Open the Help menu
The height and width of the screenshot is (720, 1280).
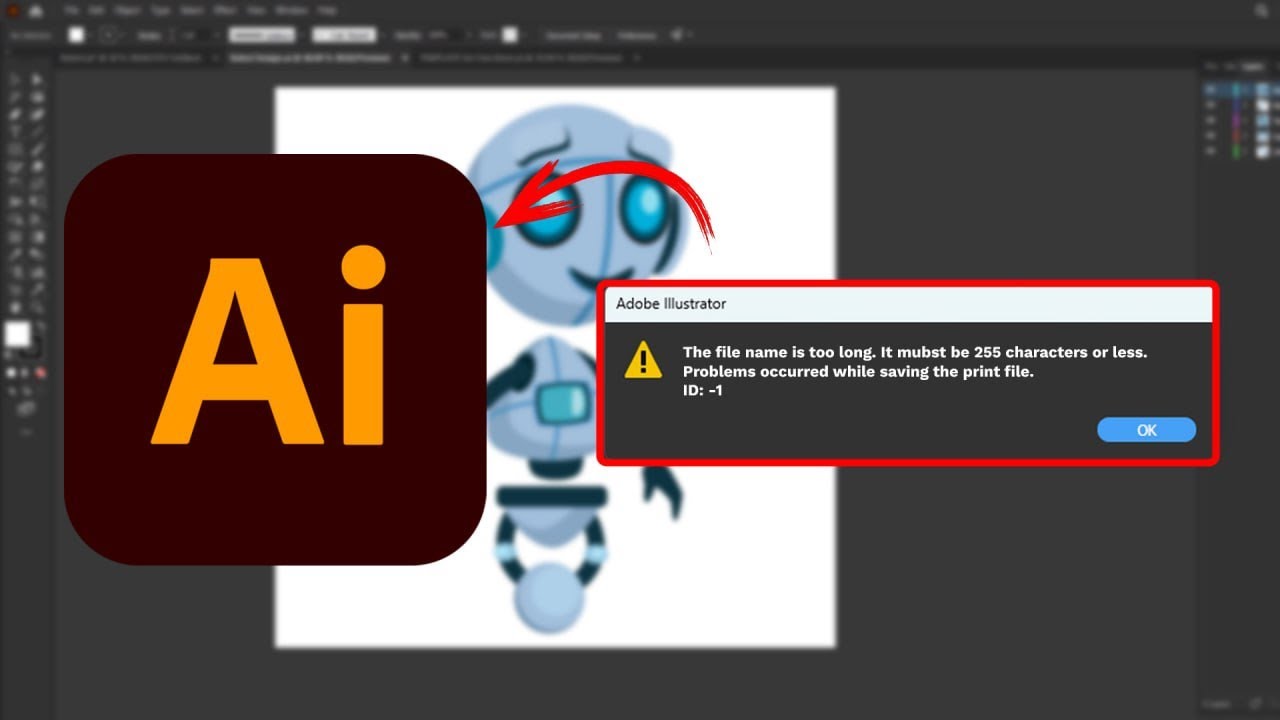(x=326, y=10)
